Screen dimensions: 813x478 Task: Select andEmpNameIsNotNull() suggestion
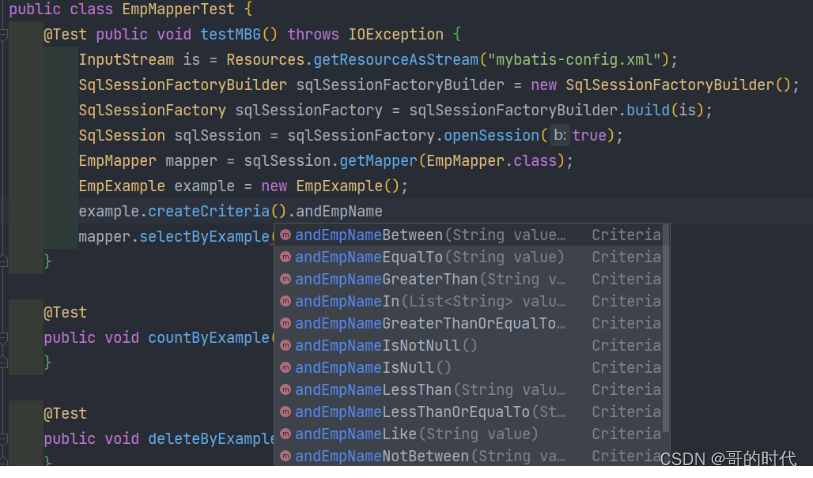[x=471, y=346]
